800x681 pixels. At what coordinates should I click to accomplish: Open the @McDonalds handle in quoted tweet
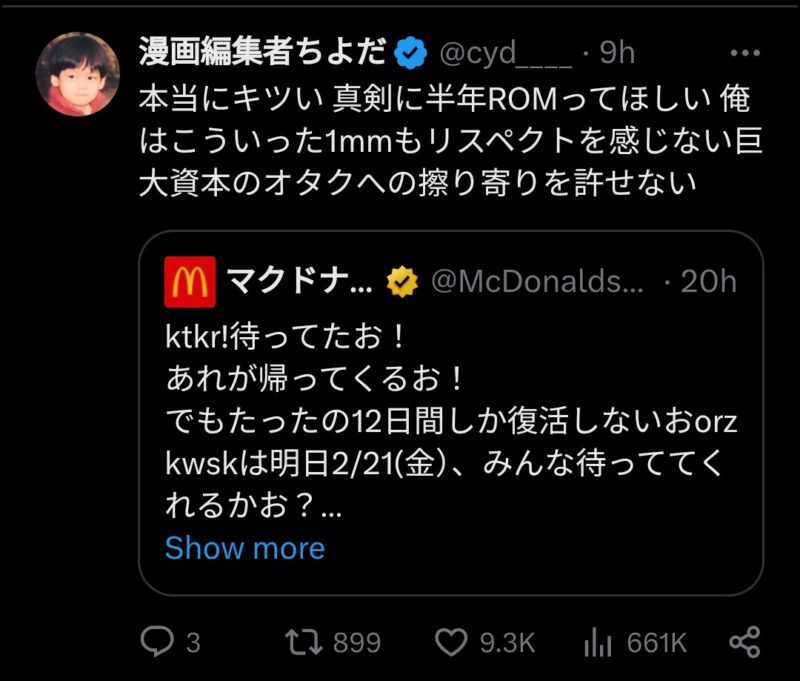[x=536, y=282]
